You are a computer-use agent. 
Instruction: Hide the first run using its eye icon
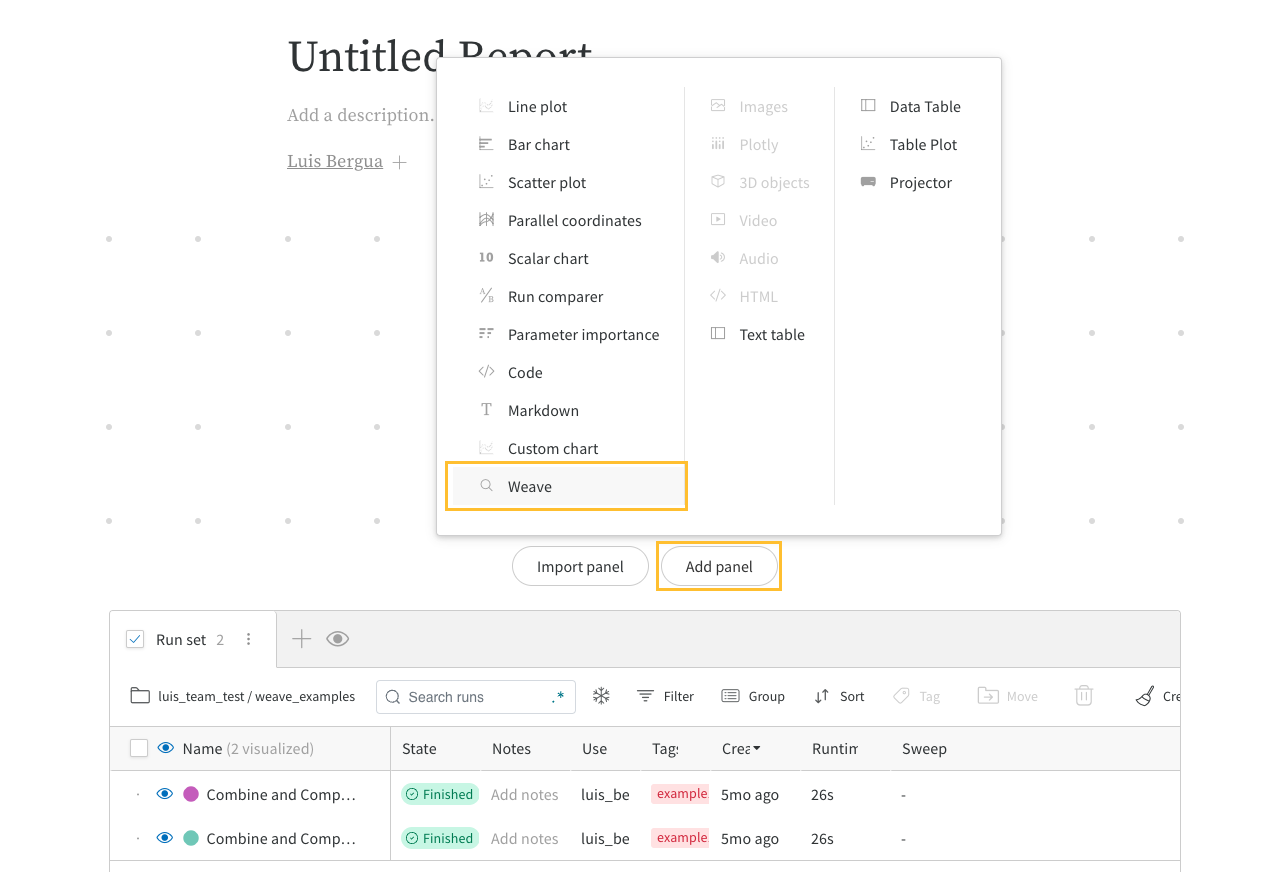(165, 794)
